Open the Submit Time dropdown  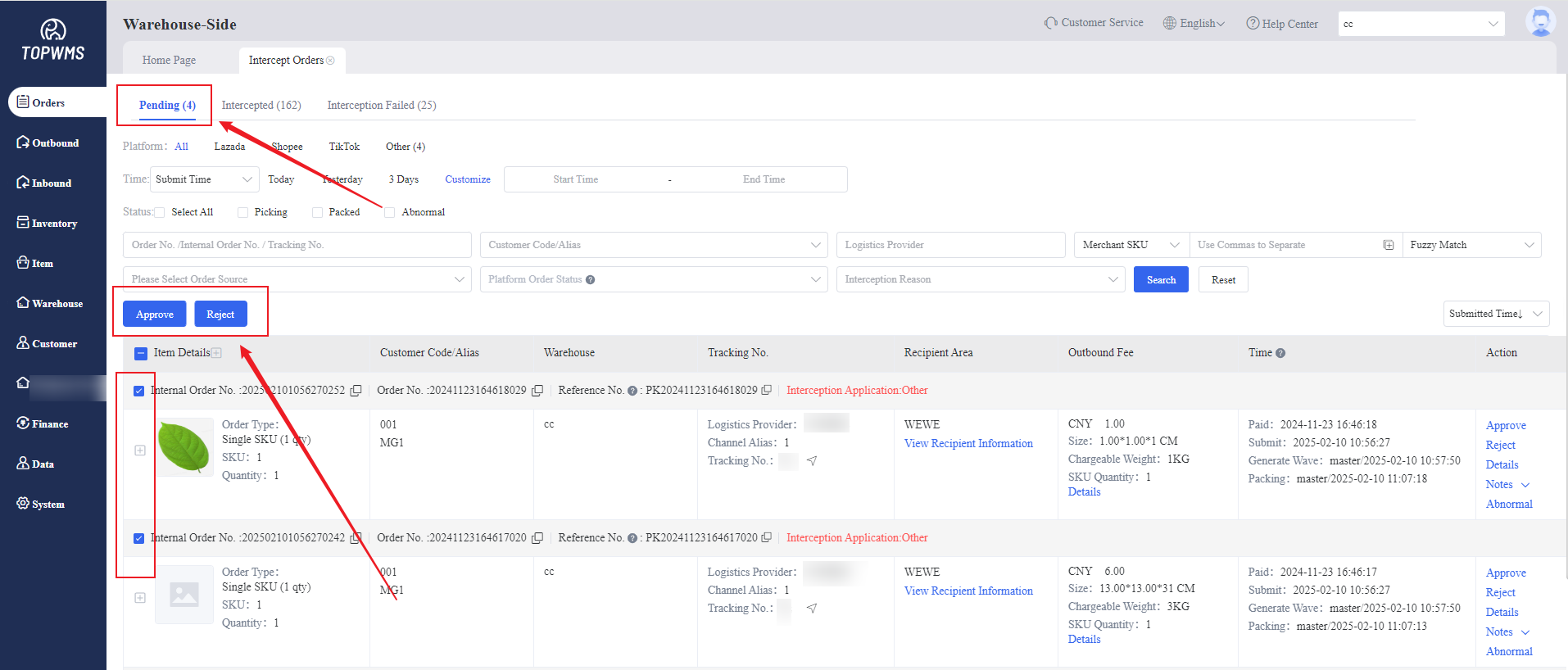[204, 179]
